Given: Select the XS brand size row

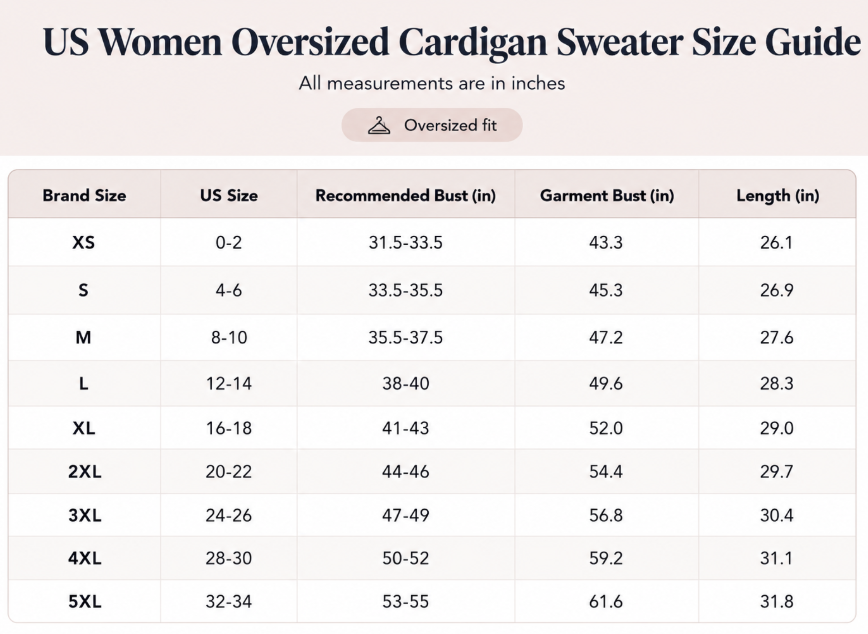Looking at the screenshot, I should 432,242.
